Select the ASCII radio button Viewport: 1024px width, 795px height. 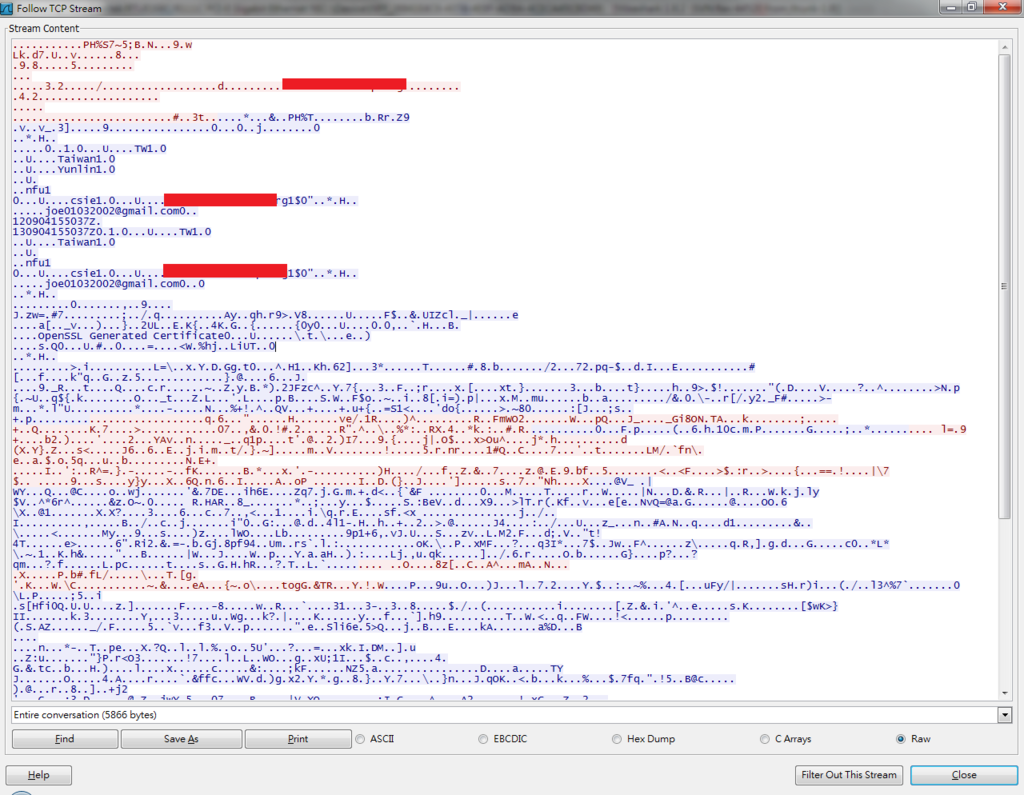pos(360,739)
